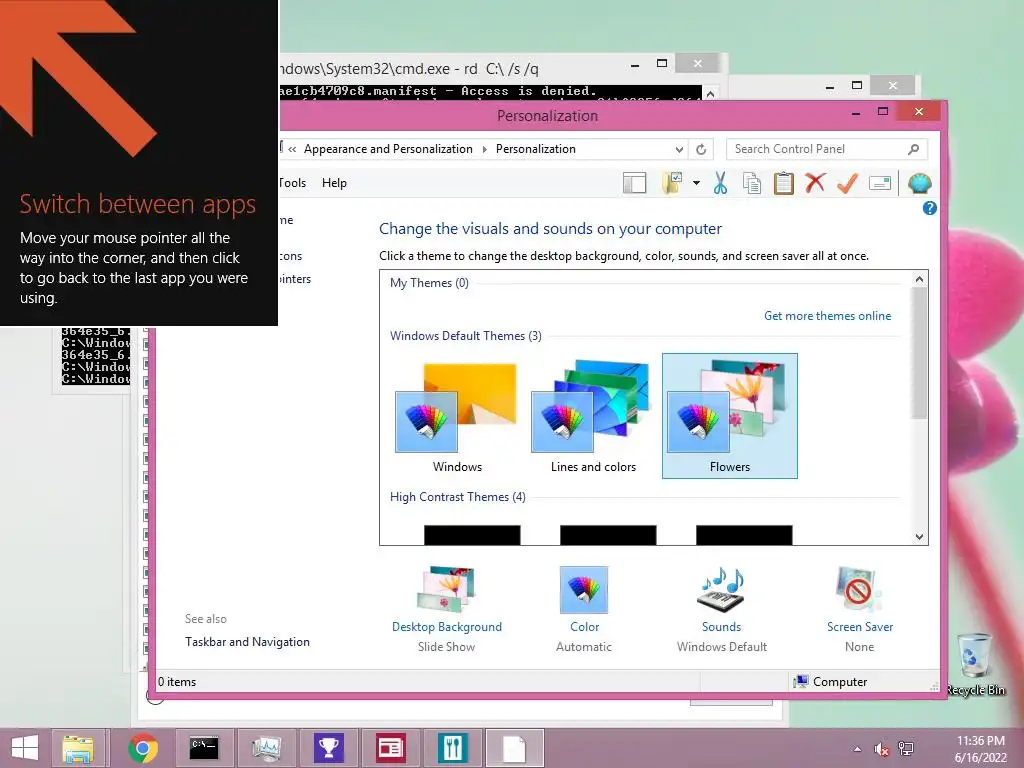Click the Paste clipboard toolbar icon

tap(784, 184)
